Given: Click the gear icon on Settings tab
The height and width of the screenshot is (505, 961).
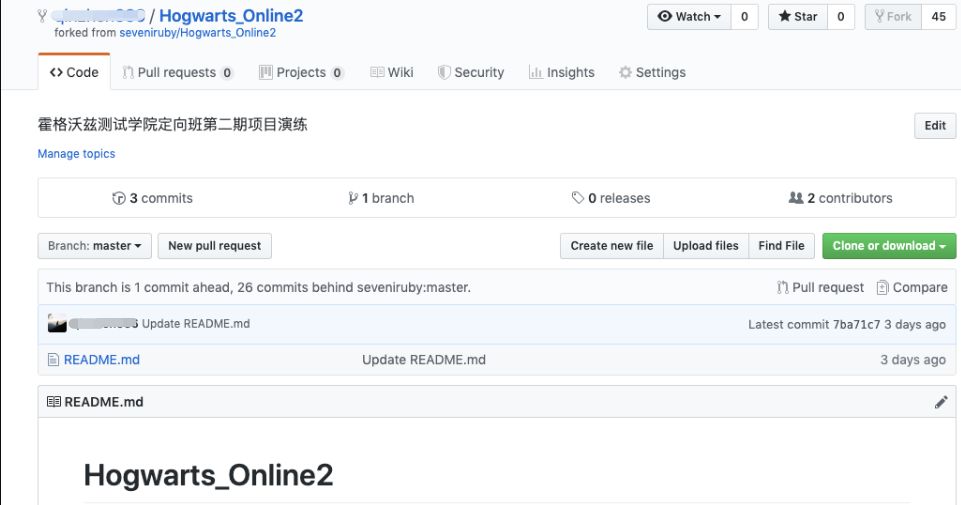Looking at the screenshot, I should coord(625,72).
